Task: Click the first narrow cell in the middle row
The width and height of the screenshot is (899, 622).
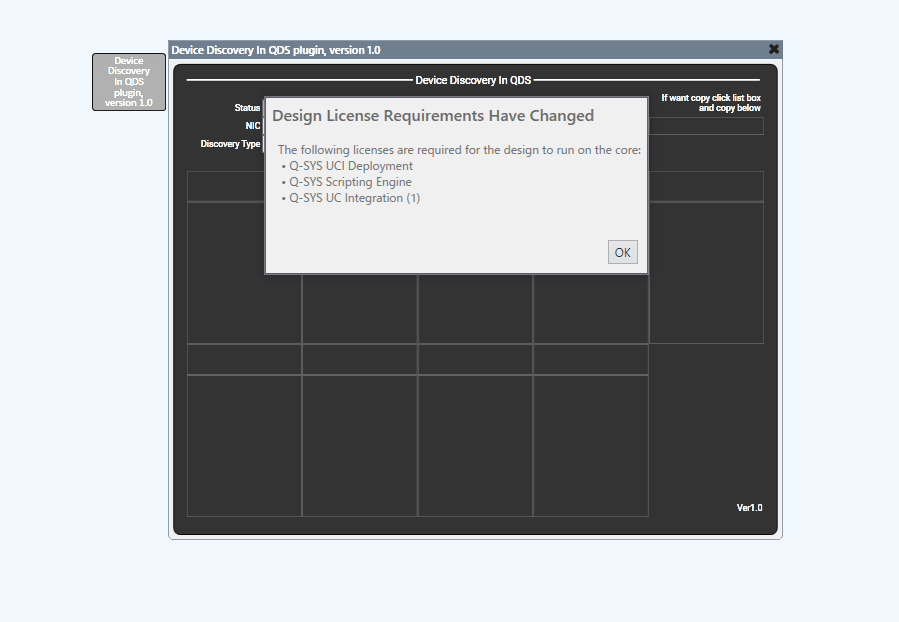Action: (x=244, y=359)
